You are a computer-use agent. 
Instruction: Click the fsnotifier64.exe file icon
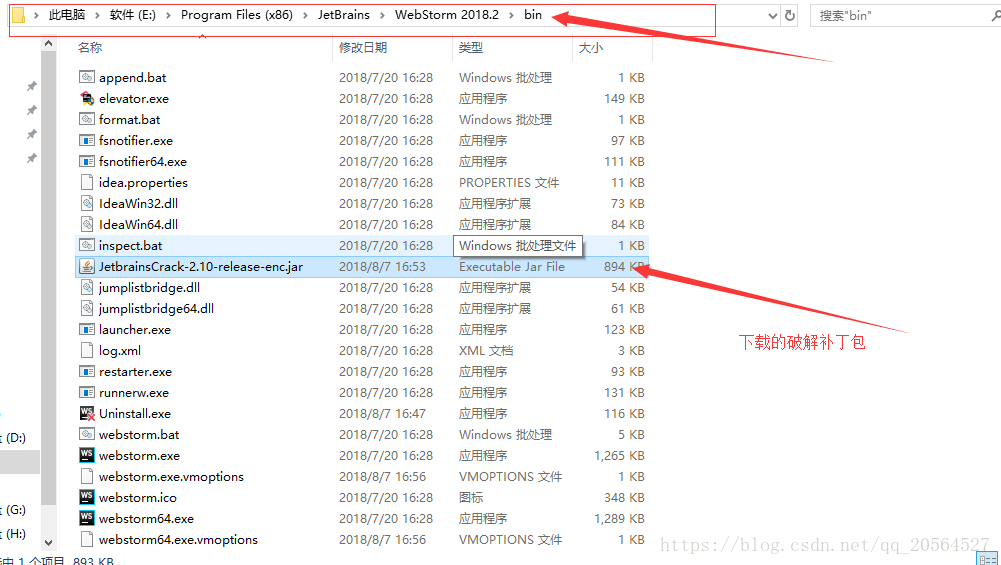(x=87, y=162)
